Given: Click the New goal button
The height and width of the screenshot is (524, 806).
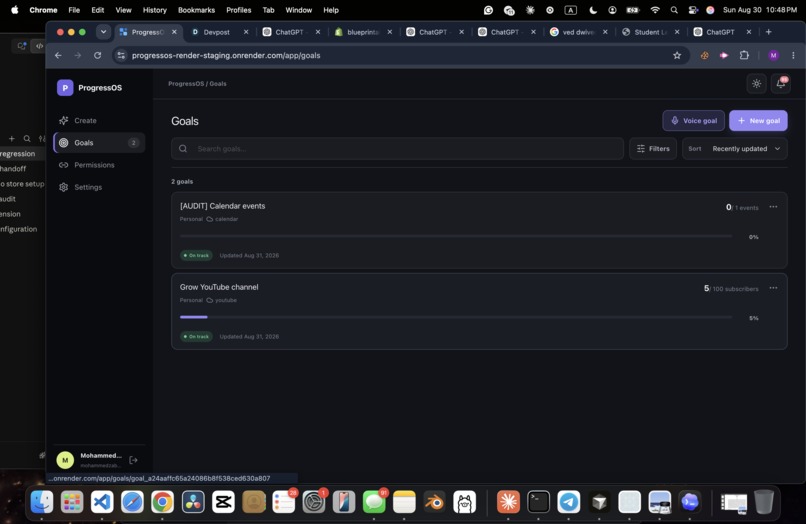Looking at the screenshot, I should pyautogui.click(x=758, y=120).
